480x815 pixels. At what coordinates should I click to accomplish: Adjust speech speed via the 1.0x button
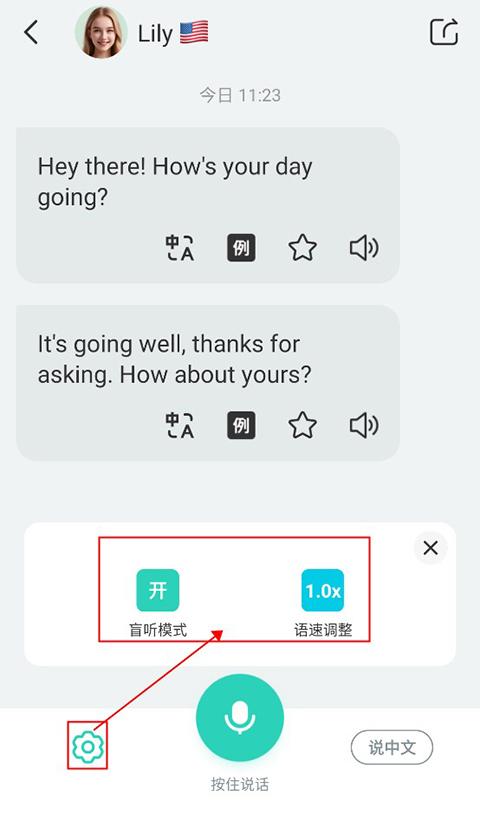(323, 590)
